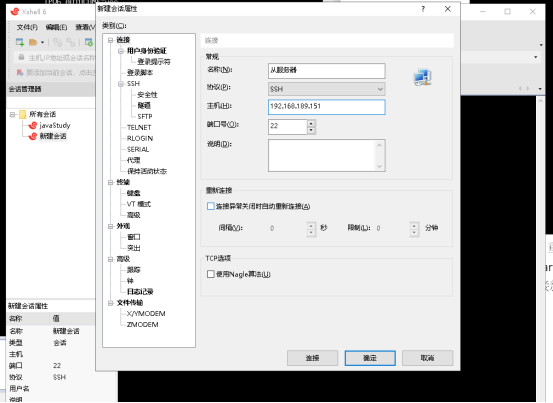Select SFTP in the category tree
Viewport: 553px width, 403px height.
[145, 116]
